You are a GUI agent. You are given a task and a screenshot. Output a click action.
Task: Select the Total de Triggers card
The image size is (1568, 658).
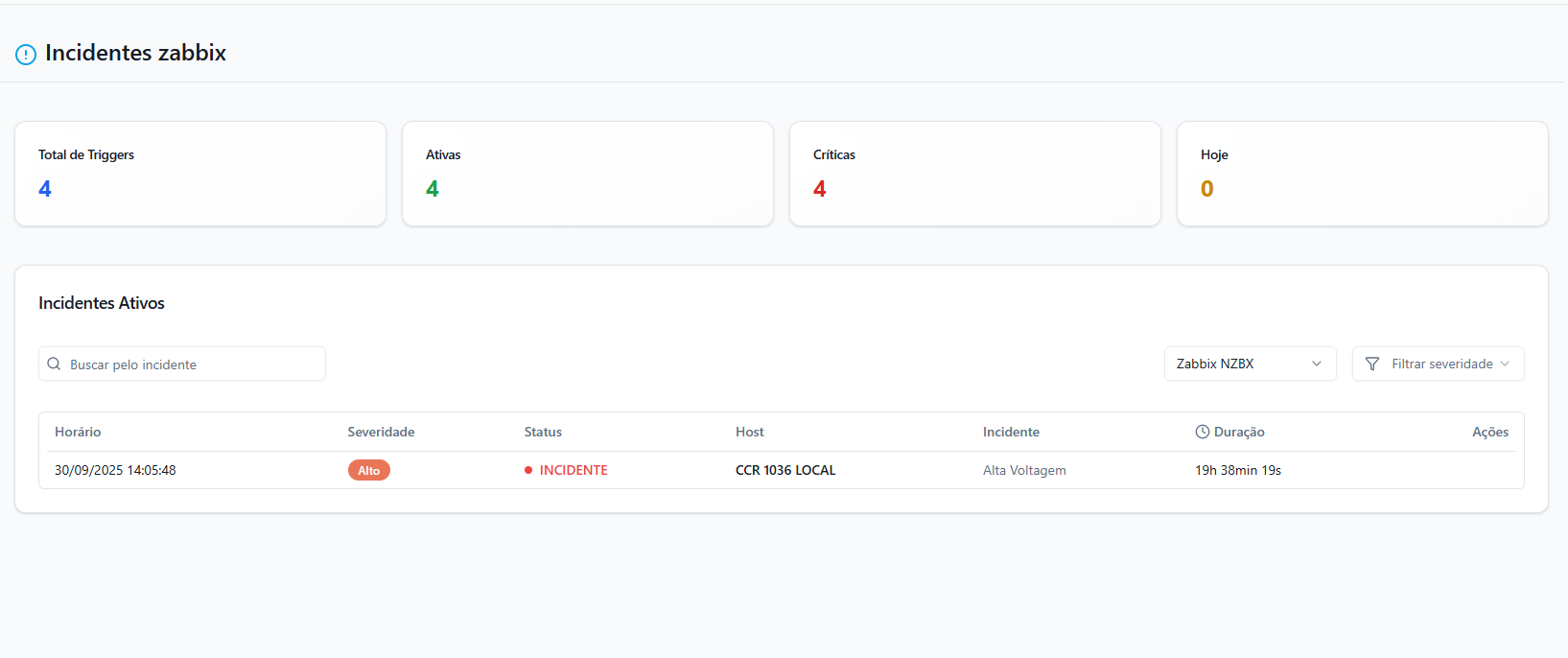(200, 174)
